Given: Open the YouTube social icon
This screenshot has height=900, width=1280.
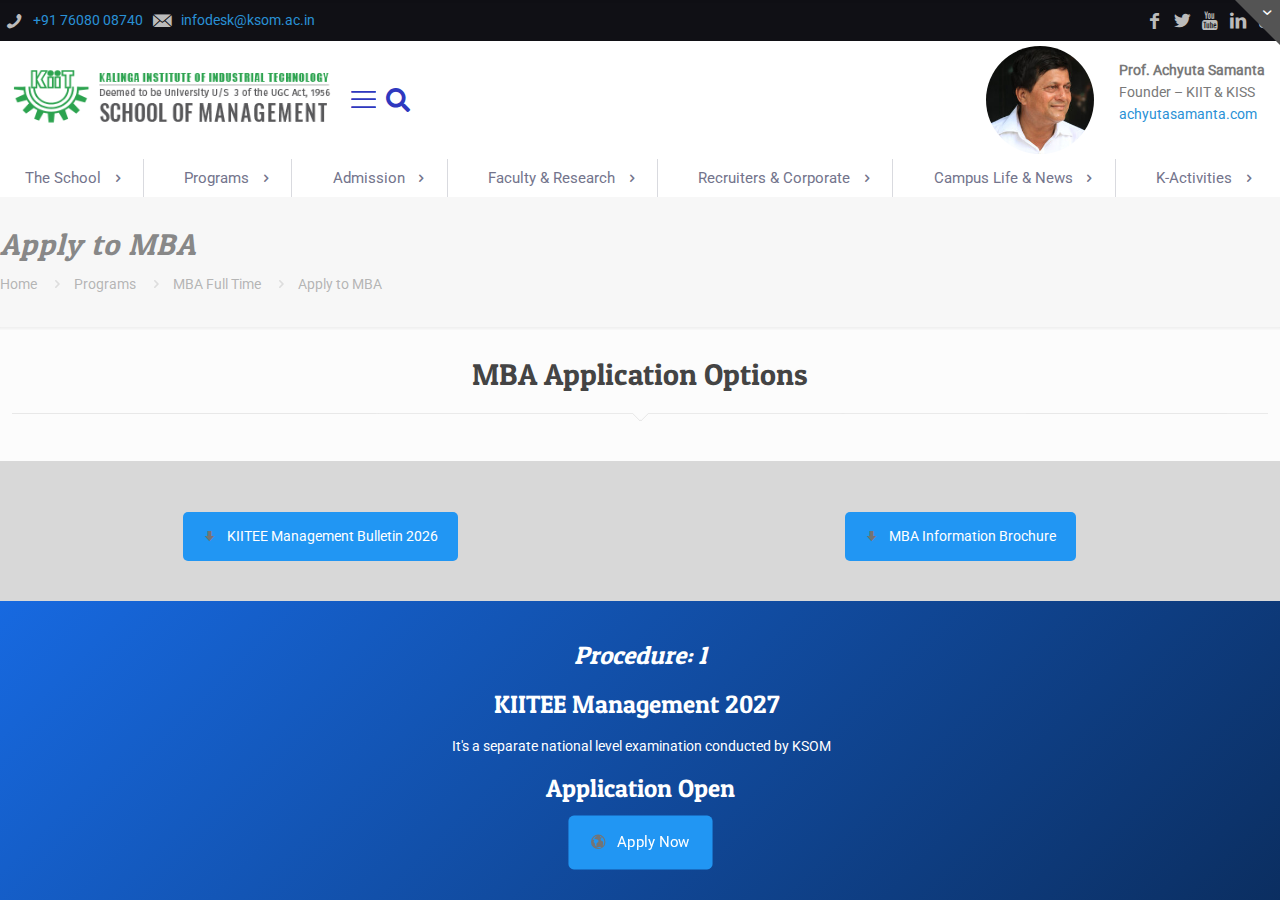Looking at the screenshot, I should pos(1210,21).
